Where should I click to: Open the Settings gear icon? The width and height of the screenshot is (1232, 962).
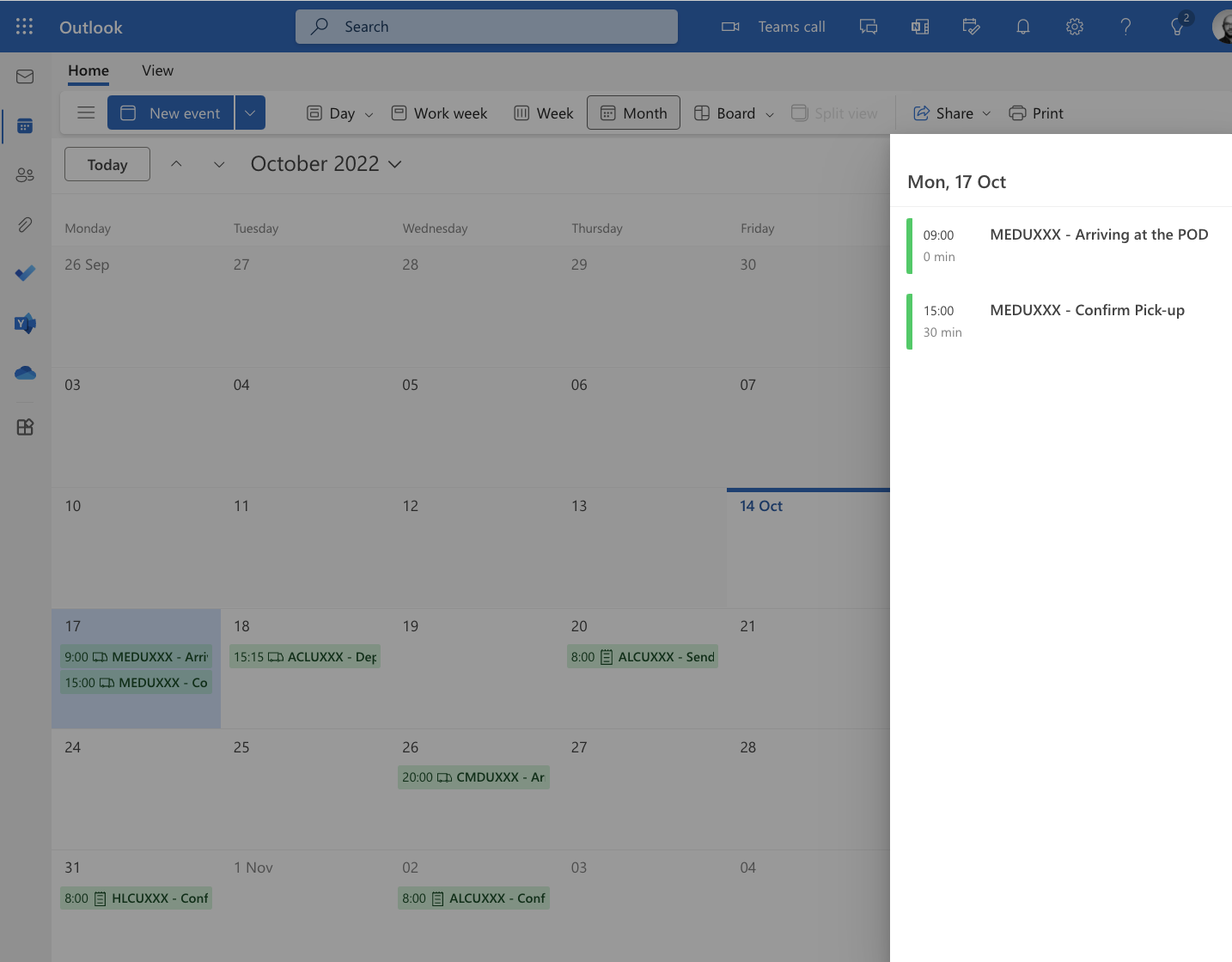coord(1074,27)
